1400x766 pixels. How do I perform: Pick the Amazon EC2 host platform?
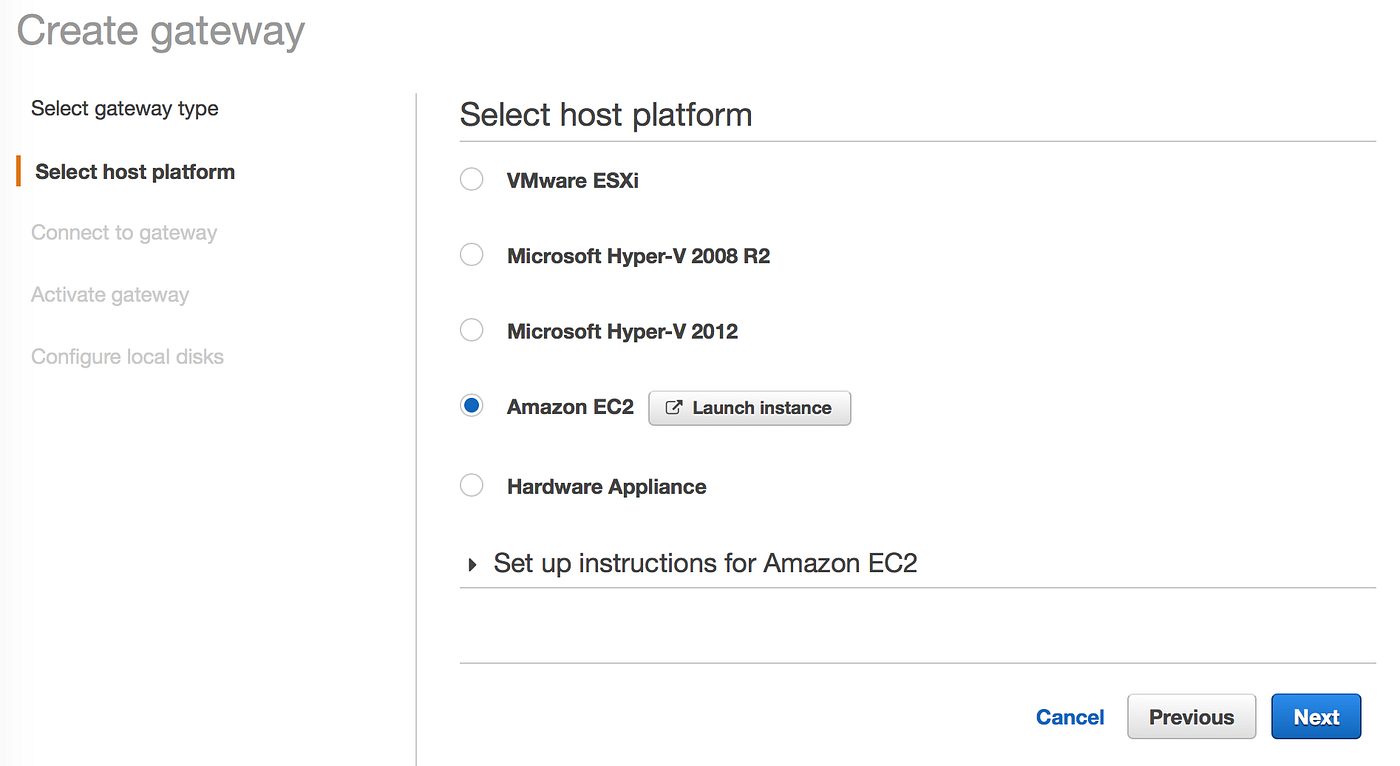point(471,405)
